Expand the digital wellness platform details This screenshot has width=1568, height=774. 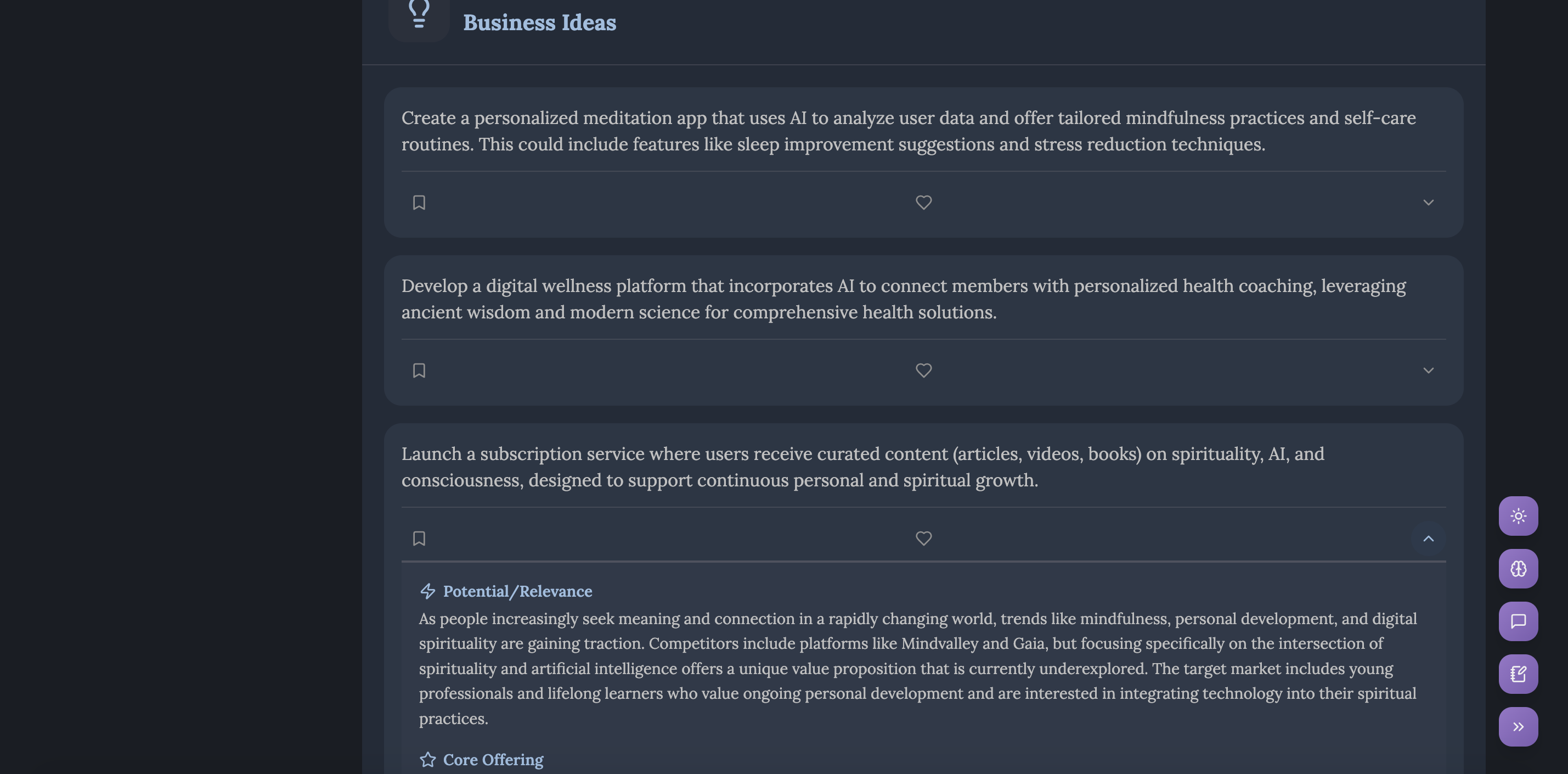coord(1428,370)
